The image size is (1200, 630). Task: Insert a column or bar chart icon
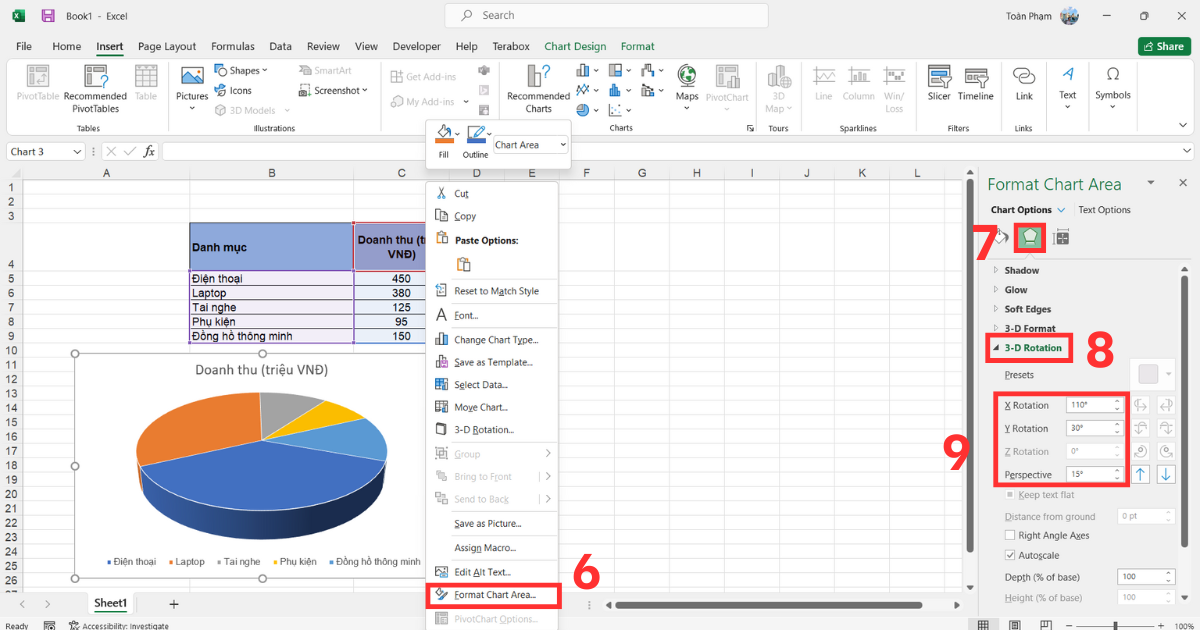pyautogui.click(x=584, y=70)
